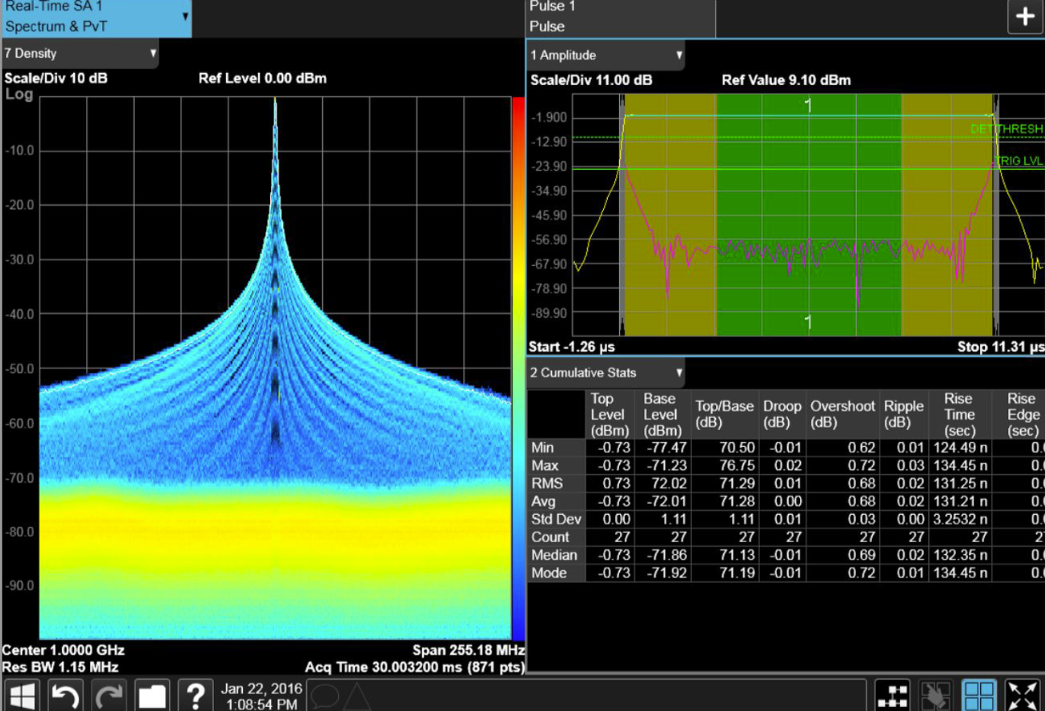Expand the 1 Amplitude window dropdown
The height and width of the screenshot is (711, 1045).
[679, 56]
